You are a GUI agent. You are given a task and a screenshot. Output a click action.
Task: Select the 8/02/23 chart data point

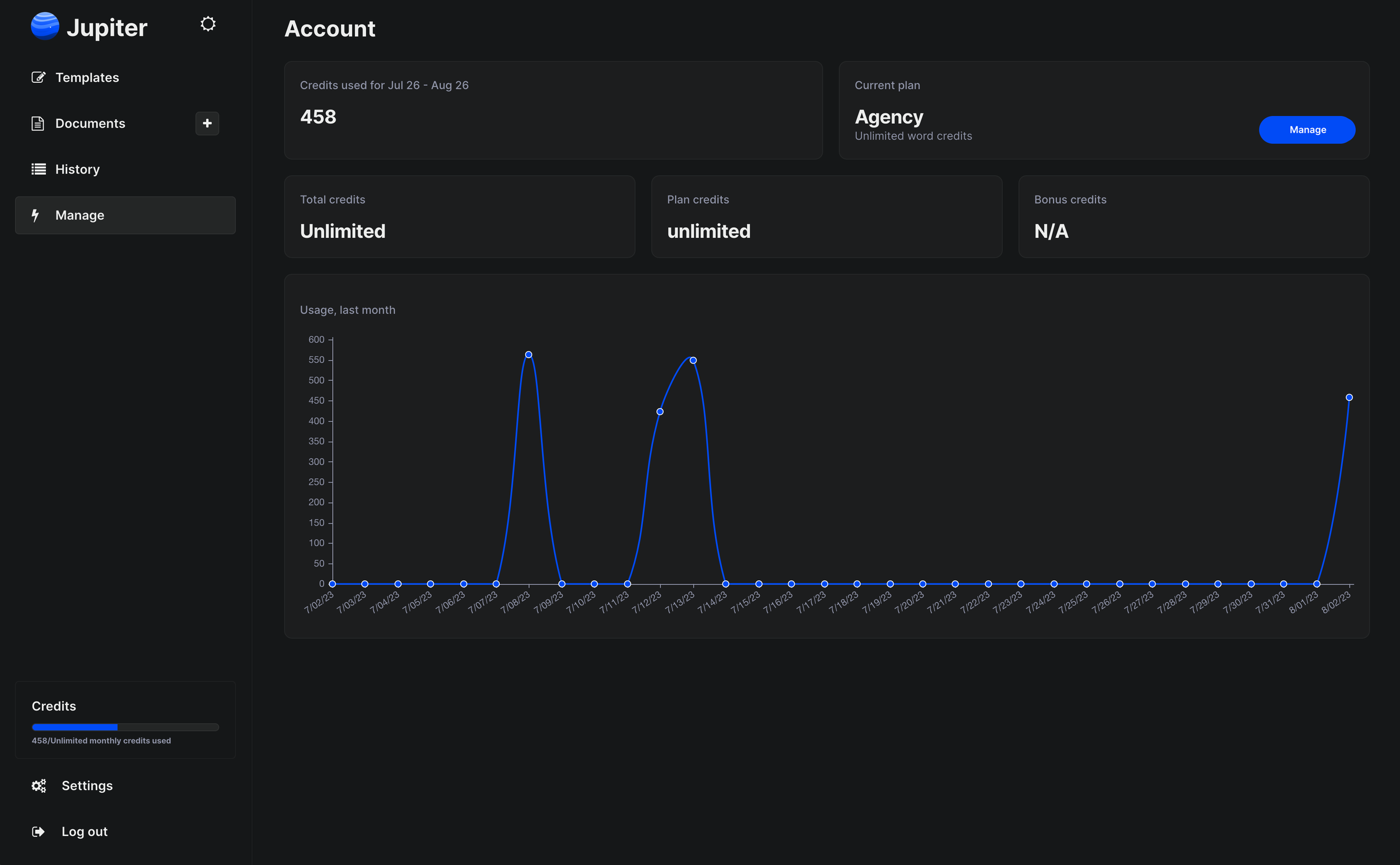1349,398
